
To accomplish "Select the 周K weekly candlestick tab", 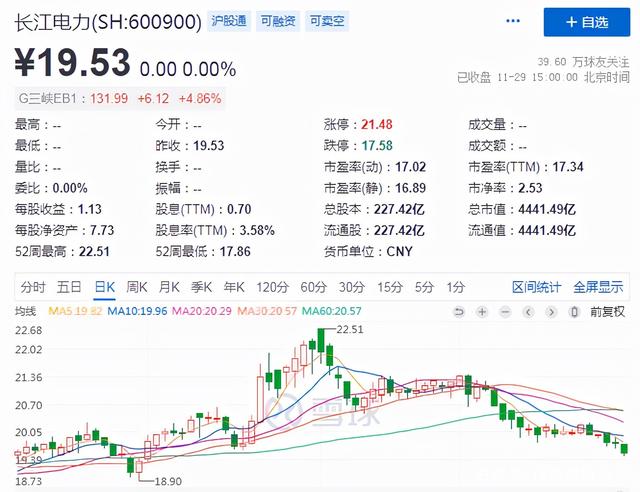I will pos(137,287).
